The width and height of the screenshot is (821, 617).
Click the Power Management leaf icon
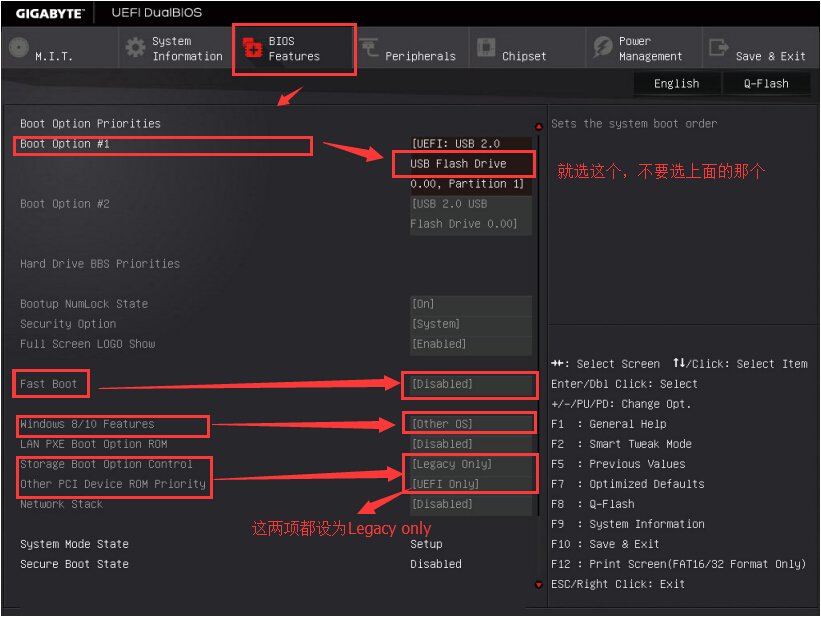pos(603,48)
